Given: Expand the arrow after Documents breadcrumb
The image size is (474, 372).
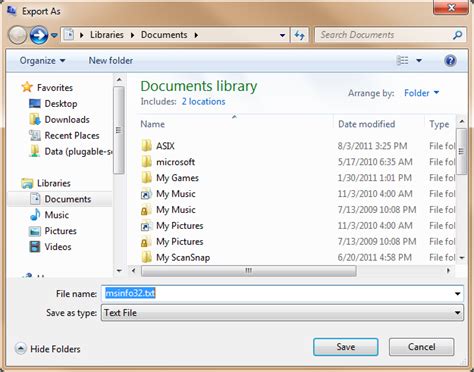Looking at the screenshot, I should point(196,35).
